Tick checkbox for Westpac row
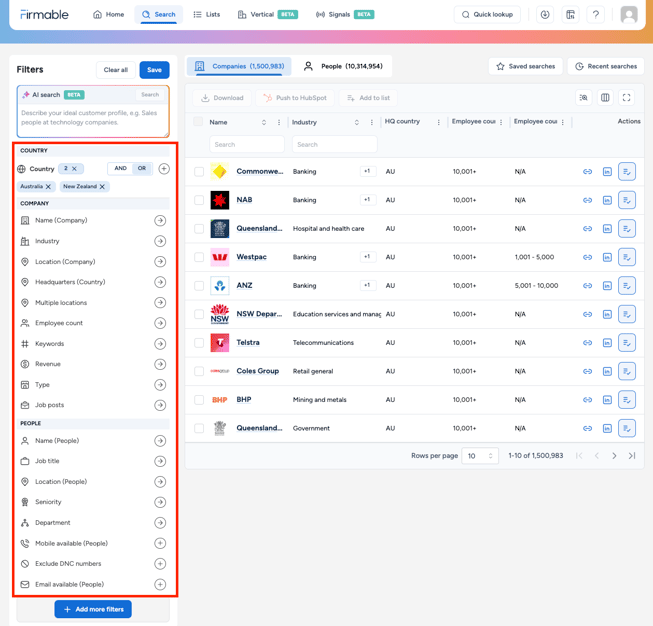653x626 pixels. click(199, 257)
